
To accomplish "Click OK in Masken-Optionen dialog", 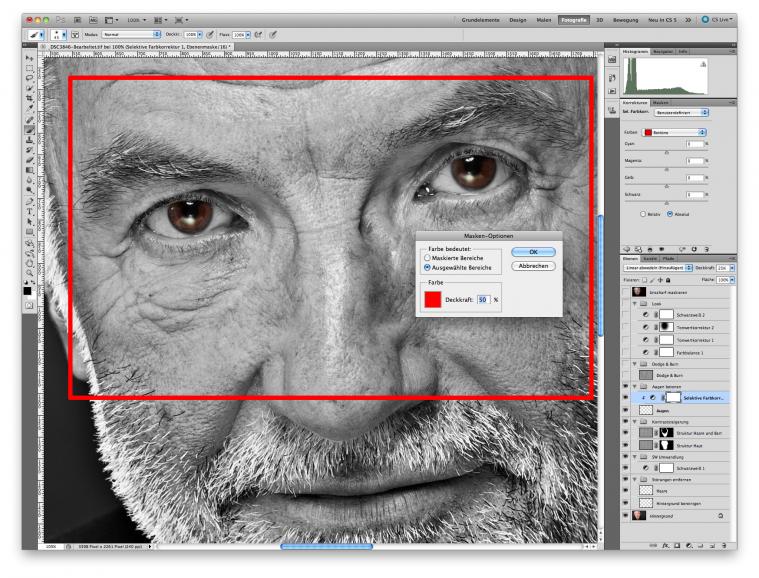I will coord(533,252).
